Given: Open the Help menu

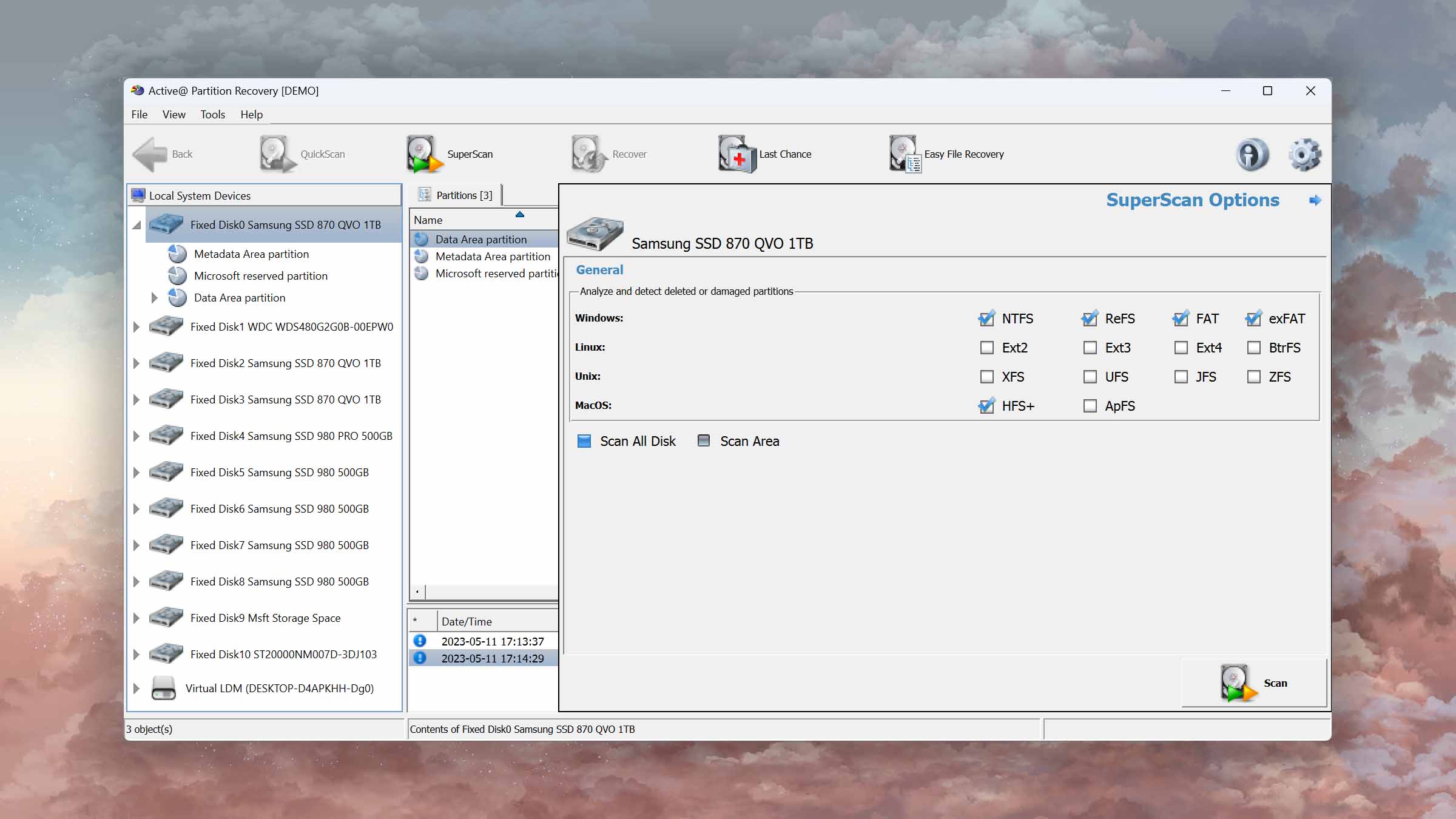Looking at the screenshot, I should (251, 114).
